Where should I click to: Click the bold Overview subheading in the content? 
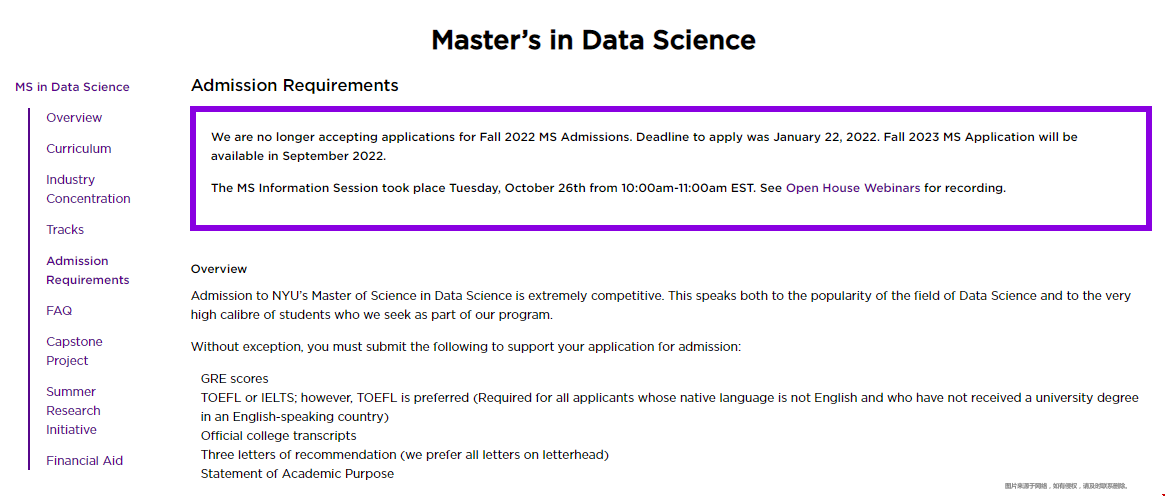(219, 269)
